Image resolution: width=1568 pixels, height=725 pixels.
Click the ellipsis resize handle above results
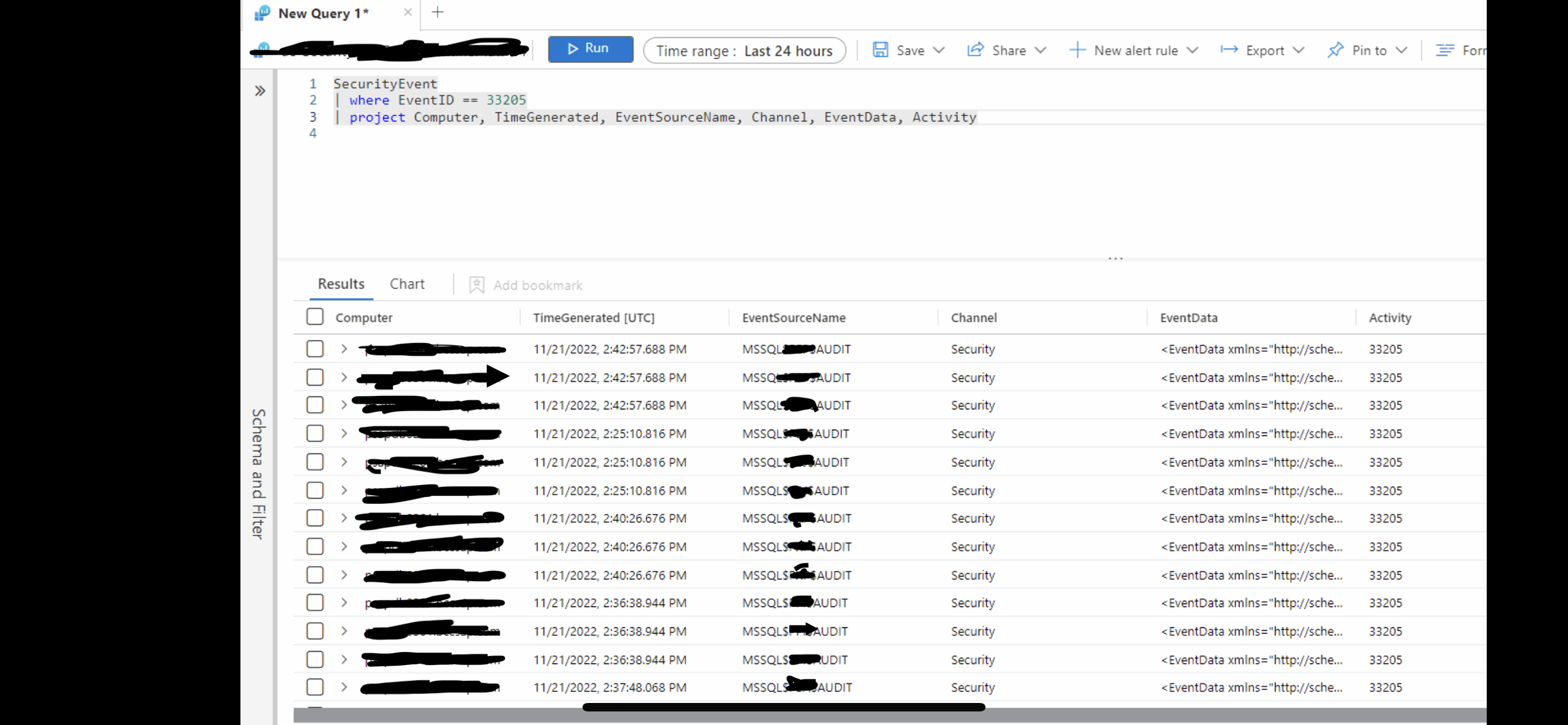click(x=1115, y=259)
